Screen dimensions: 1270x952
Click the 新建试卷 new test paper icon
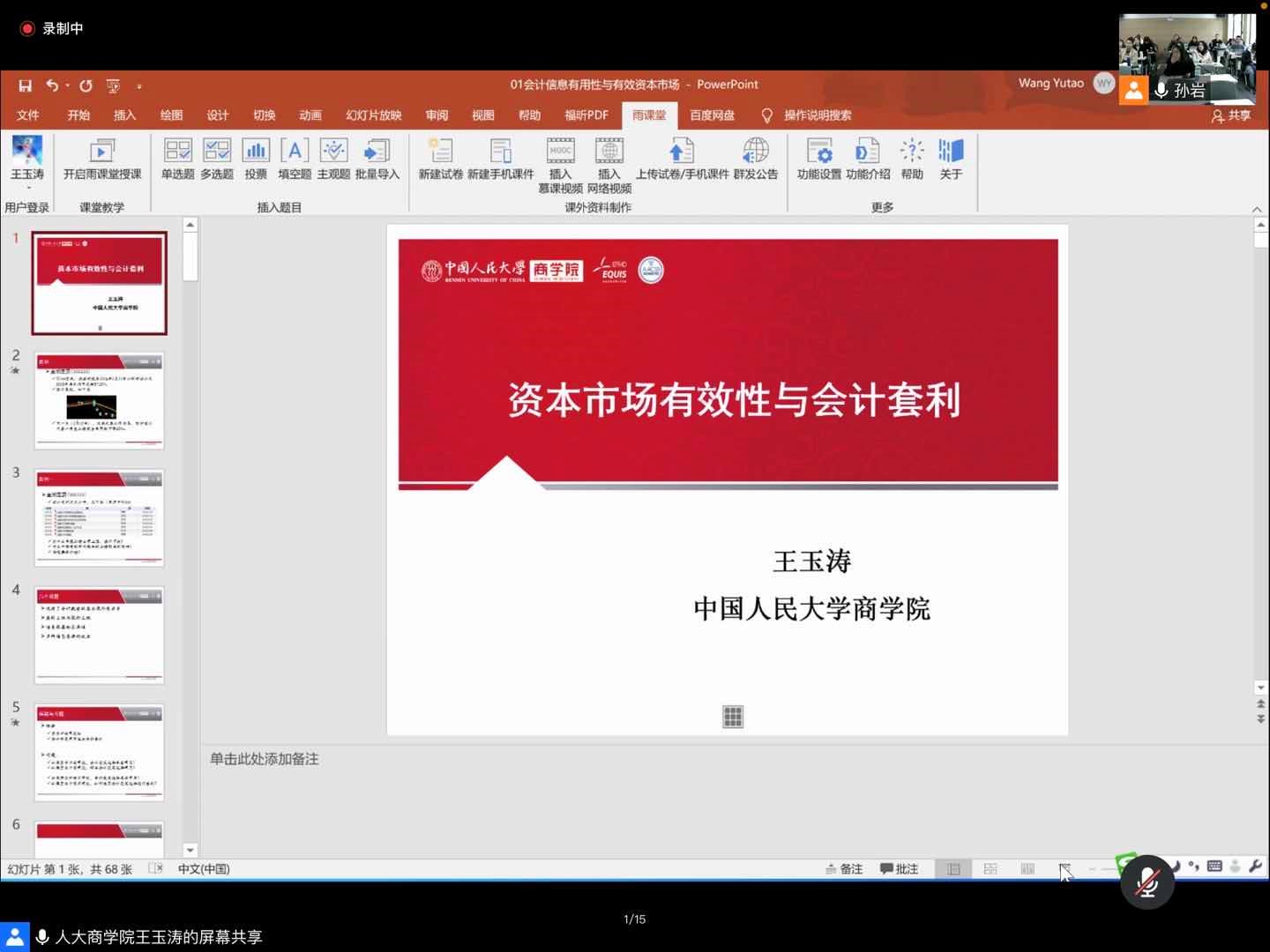point(440,159)
